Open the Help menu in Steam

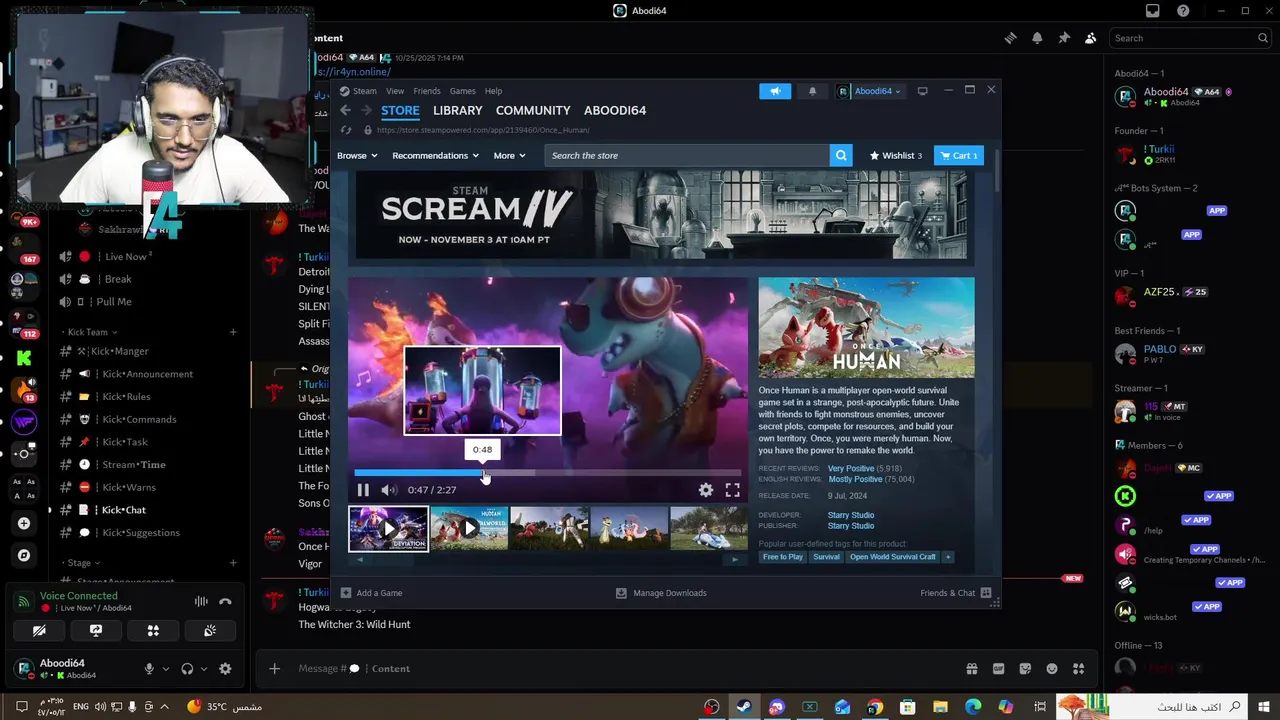[x=493, y=91]
